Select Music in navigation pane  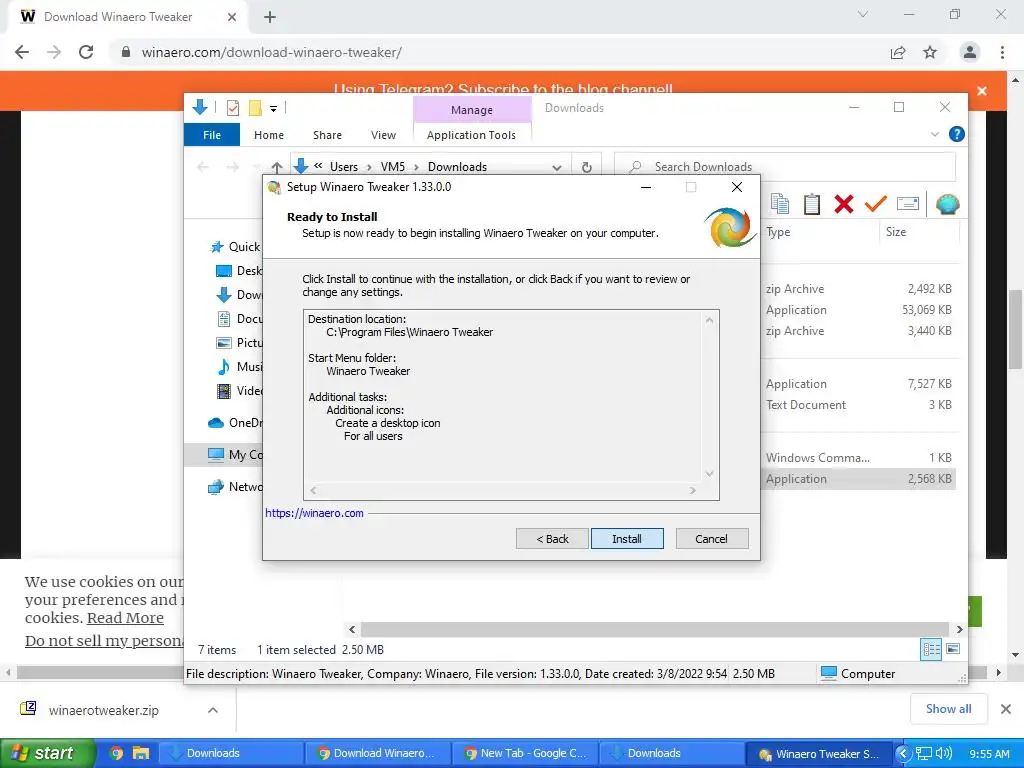[x=238, y=366]
